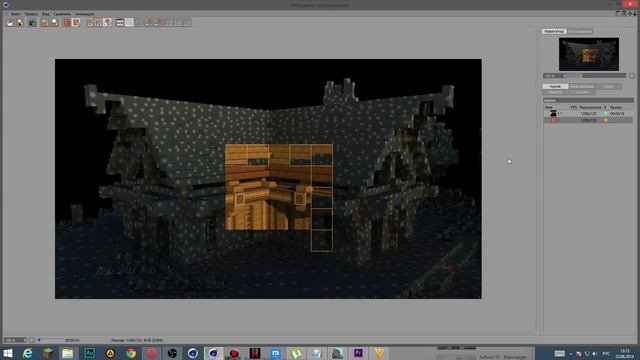This screenshot has height=360, width=640.
Task: Open the Файл menu
Action: point(15,14)
